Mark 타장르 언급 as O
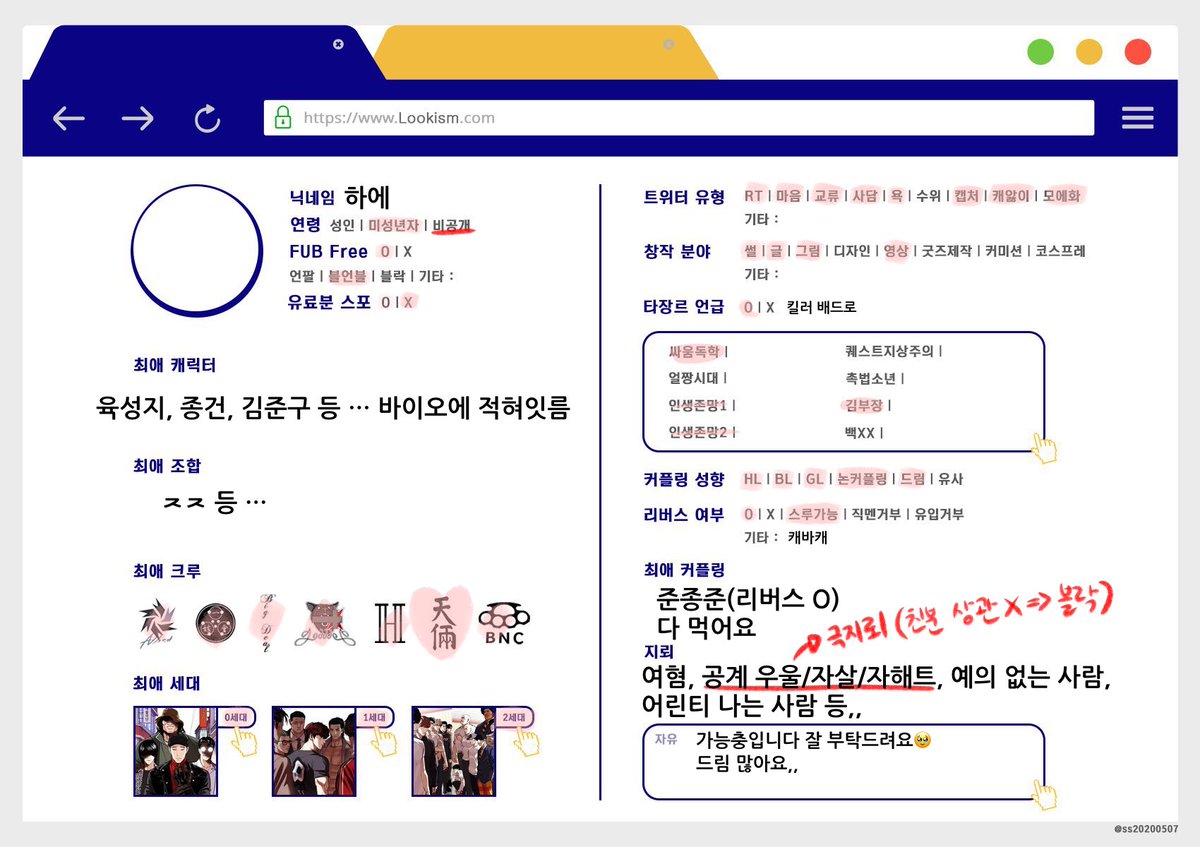The height and width of the screenshot is (847, 1200). click(748, 307)
